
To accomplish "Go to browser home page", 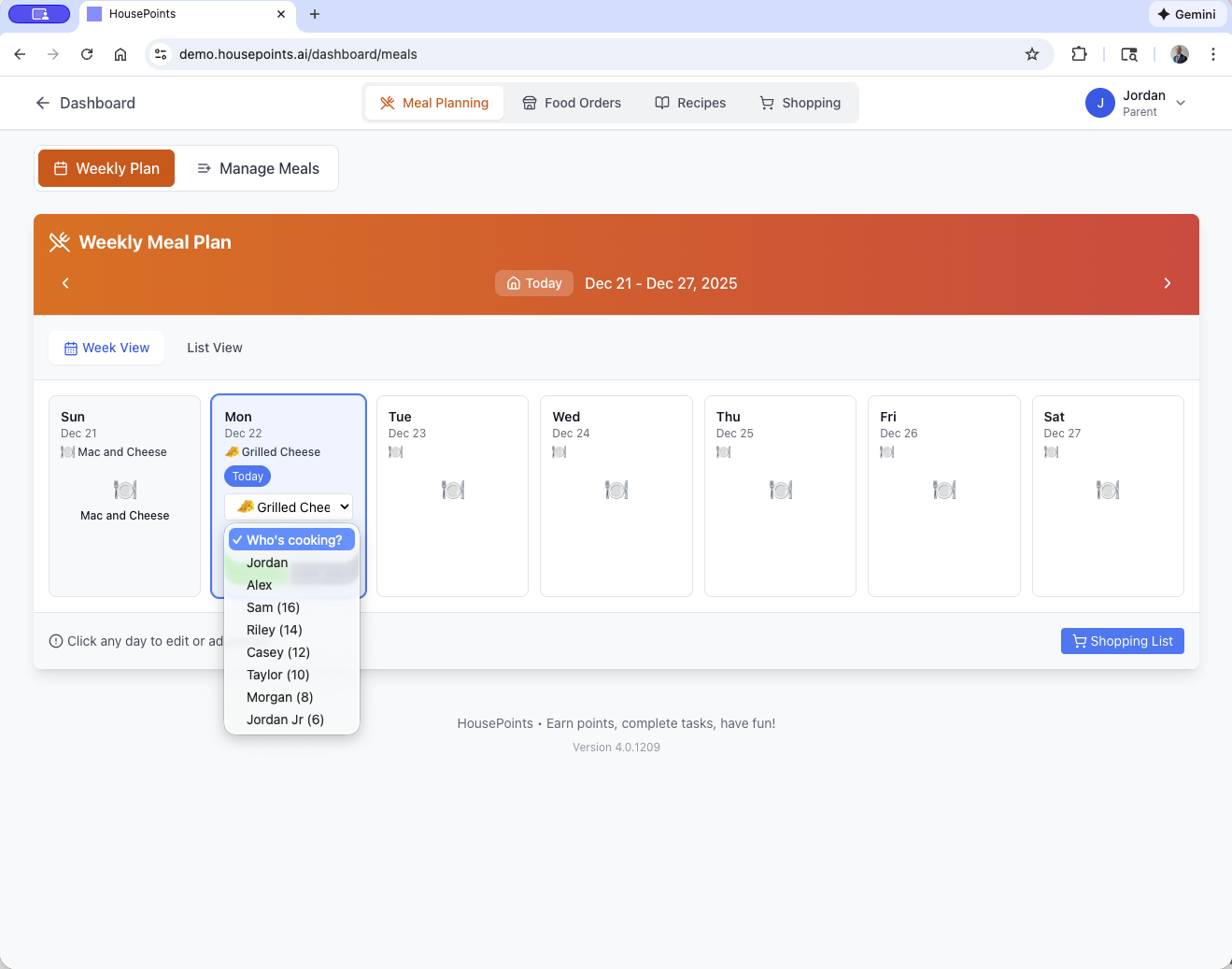I will point(120,54).
